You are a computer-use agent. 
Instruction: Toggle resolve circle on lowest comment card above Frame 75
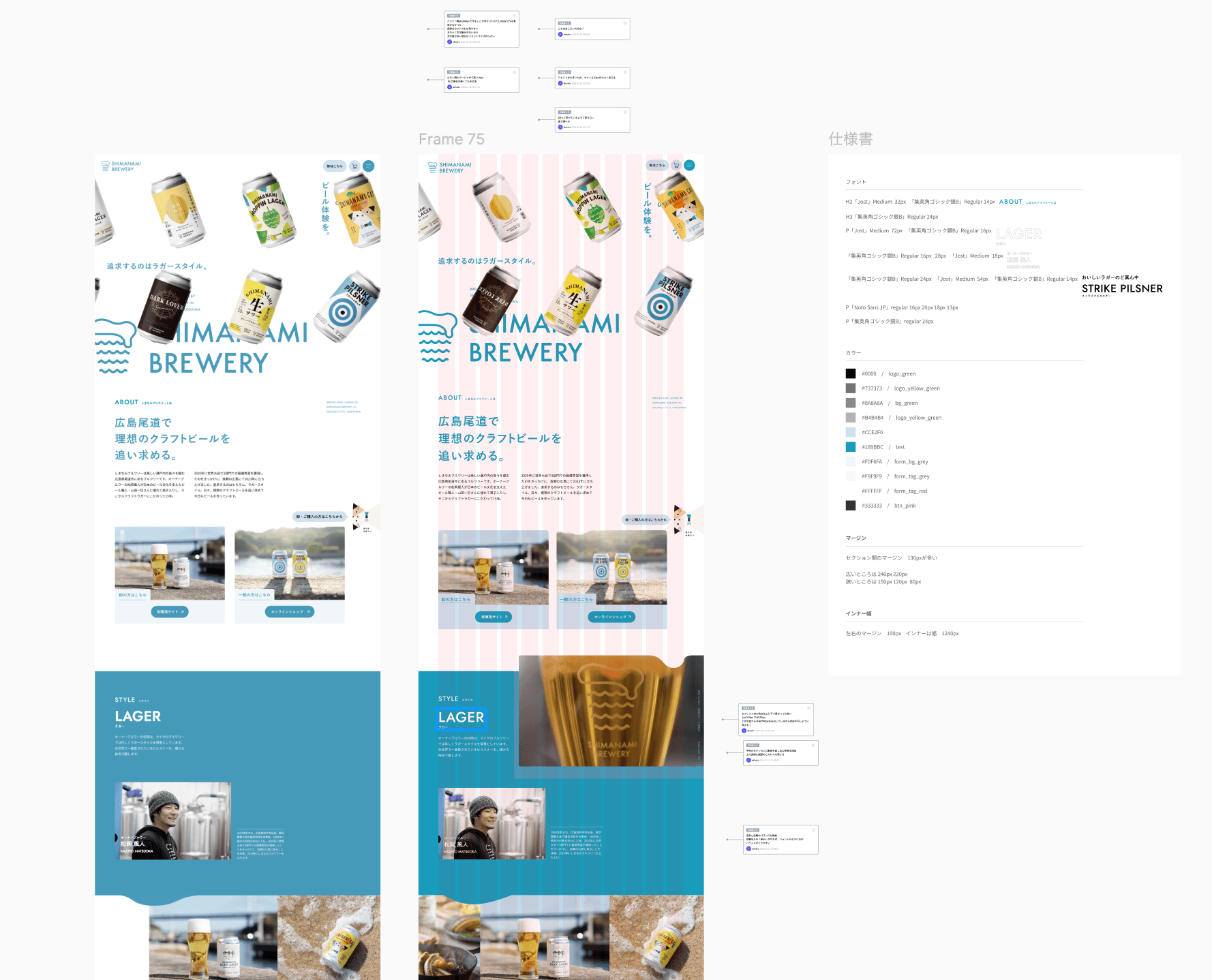[x=624, y=112]
